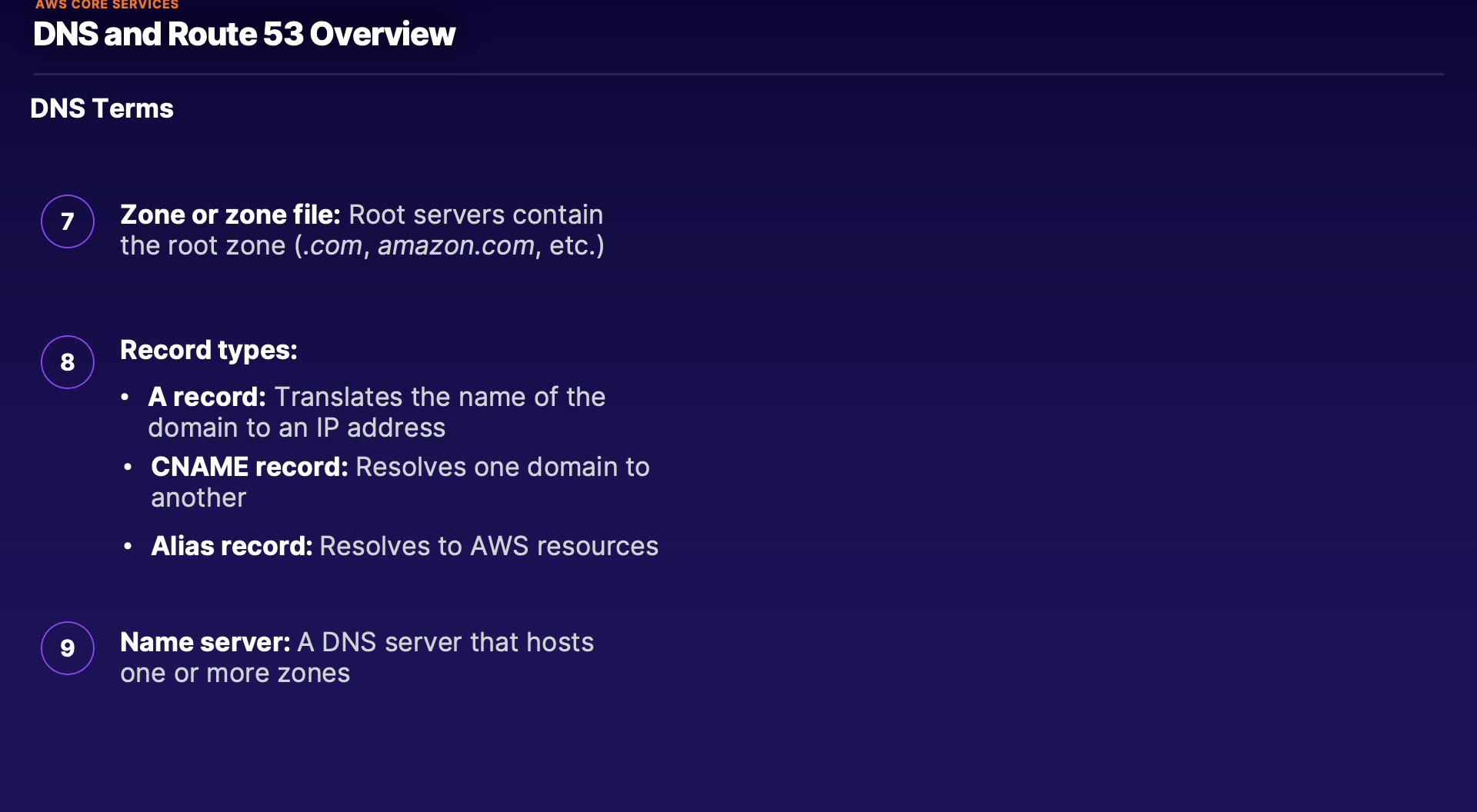Viewport: 1477px width, 812px height.
Task: Click the bullet beside CNAME record
Action: pyautogui.click(x=128, y=468)
